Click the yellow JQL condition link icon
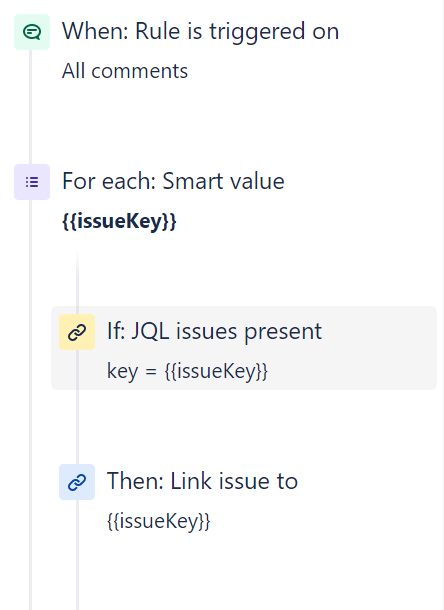Screen dimensions: 444x610 (x=77, y=332)
